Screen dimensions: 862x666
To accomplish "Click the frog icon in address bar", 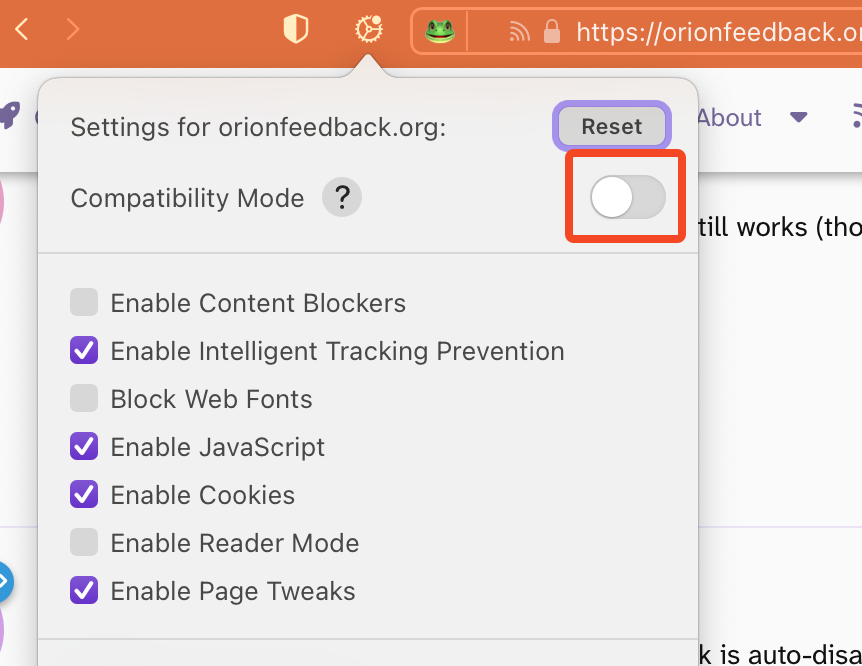I will tap(440, 32).
